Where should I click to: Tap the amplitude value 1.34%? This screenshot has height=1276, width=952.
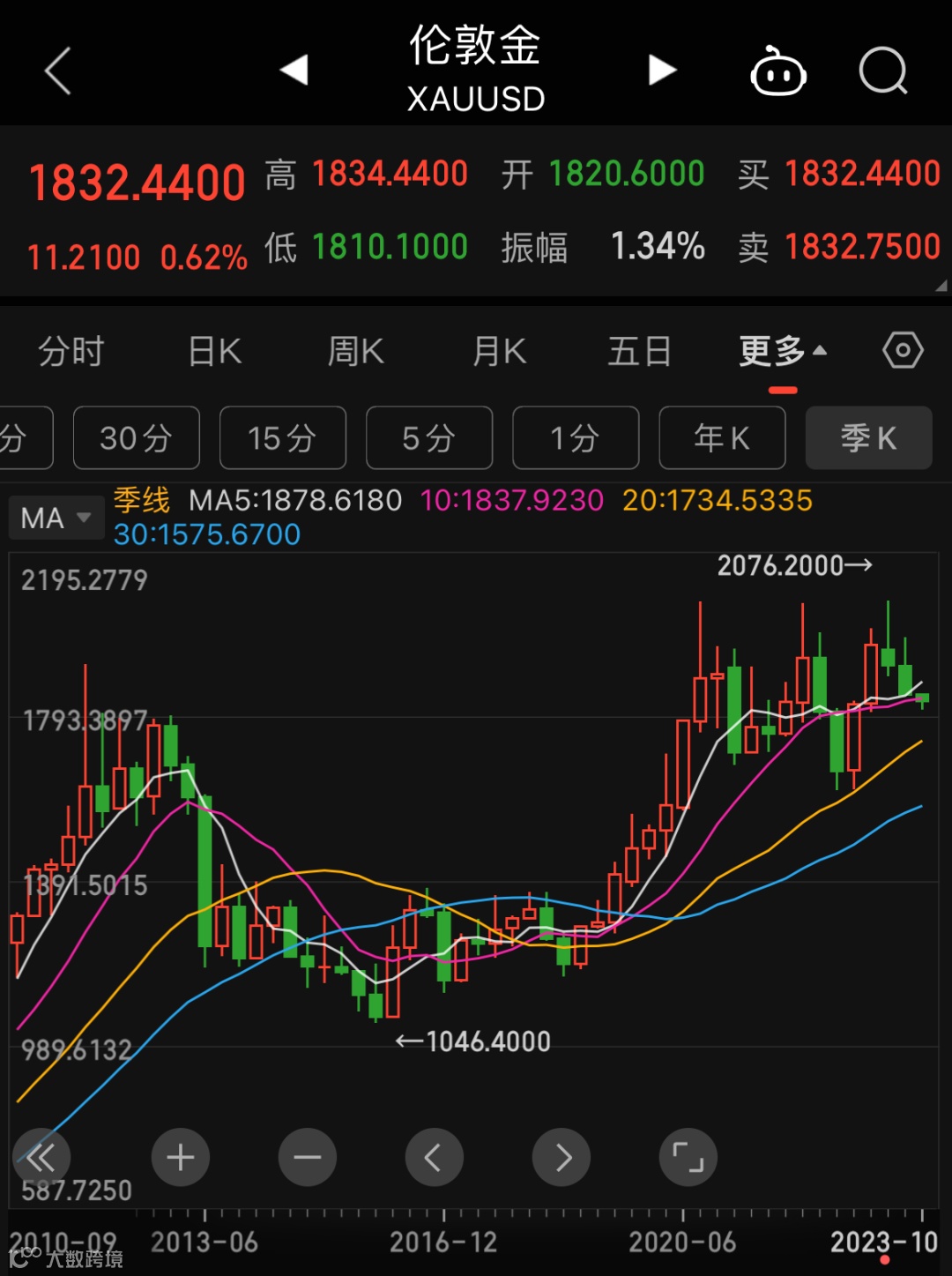658,247
